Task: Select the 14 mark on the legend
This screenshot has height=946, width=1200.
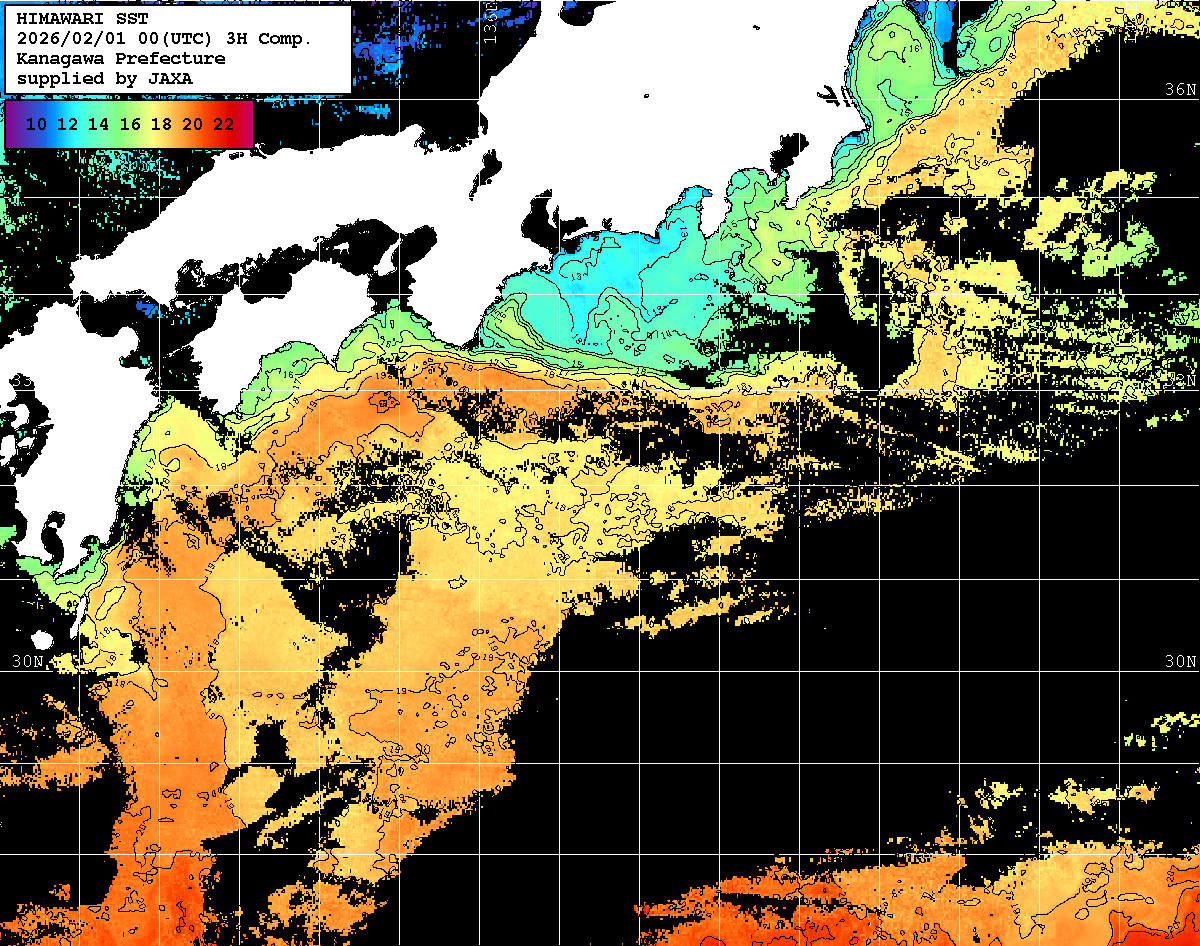Action: pyautogui.click(x=98, y=124)
